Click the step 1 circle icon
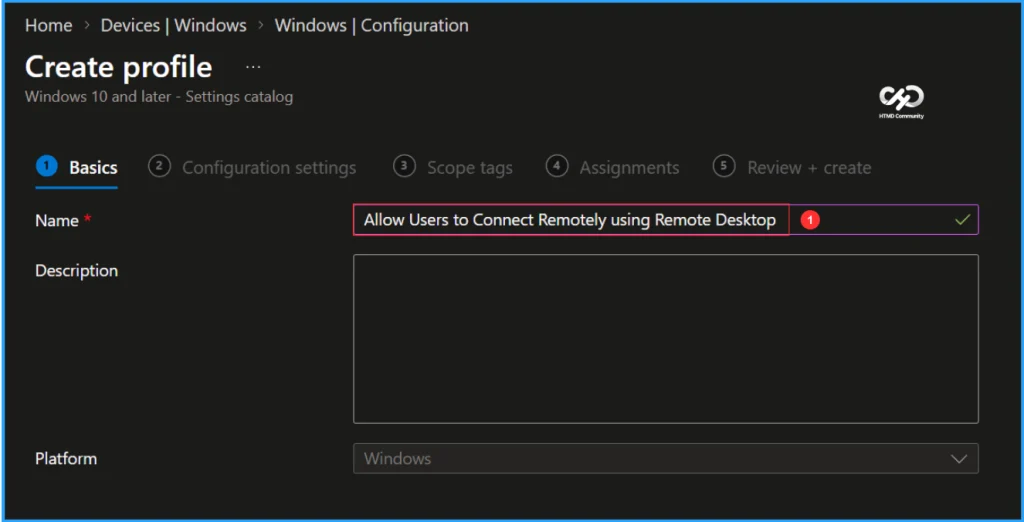This screenshot has width=1024, height=522. coord(47,166)
